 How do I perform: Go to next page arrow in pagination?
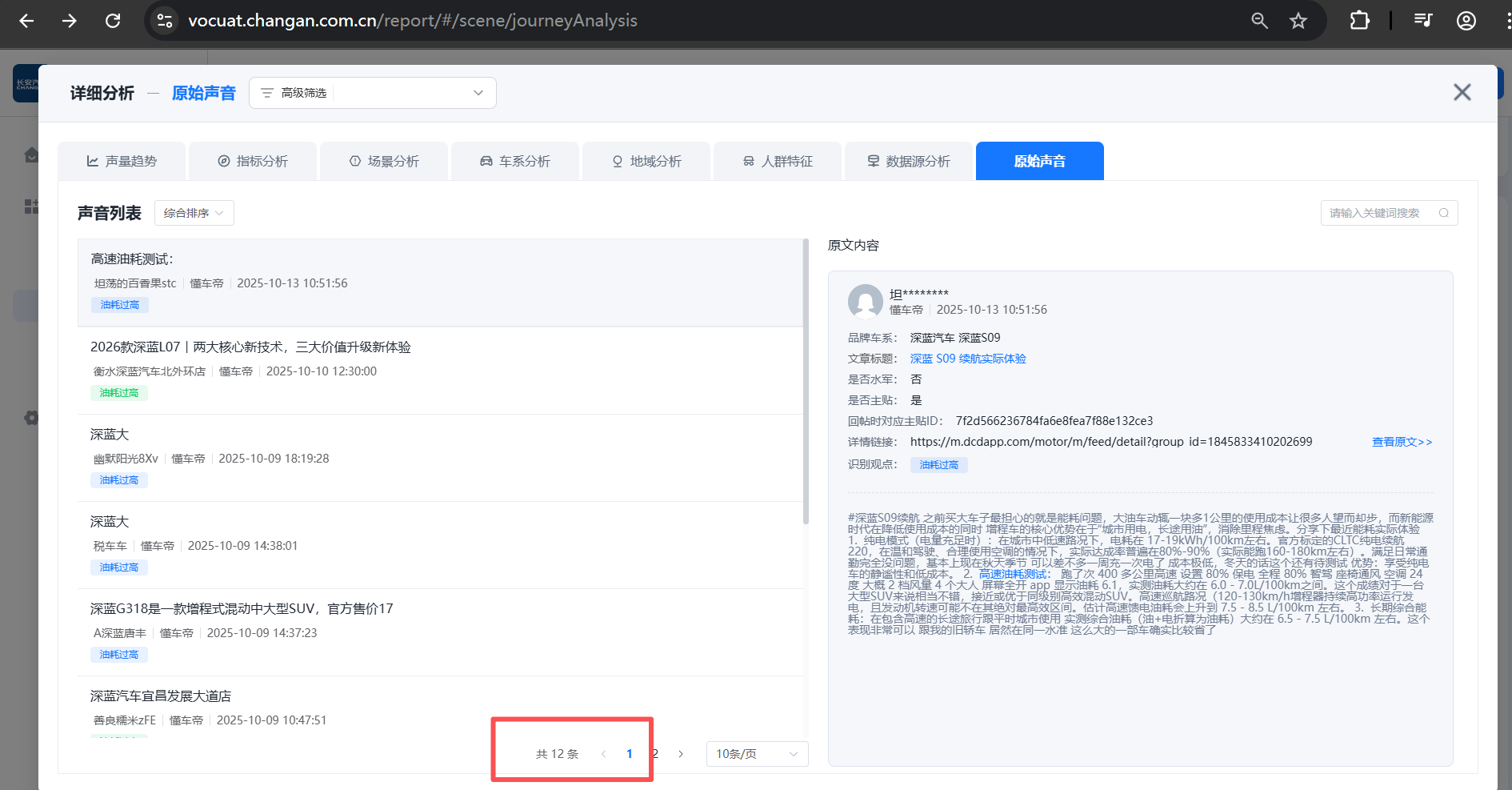pos(681,754)
